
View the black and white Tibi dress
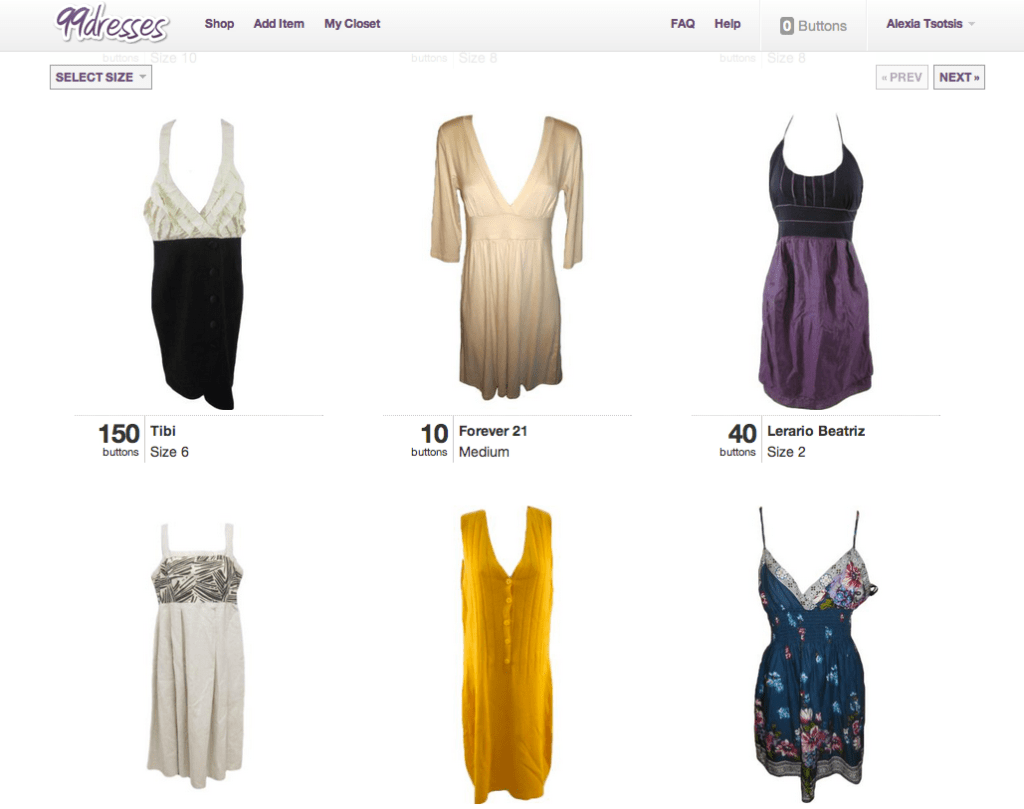[198, 264]
